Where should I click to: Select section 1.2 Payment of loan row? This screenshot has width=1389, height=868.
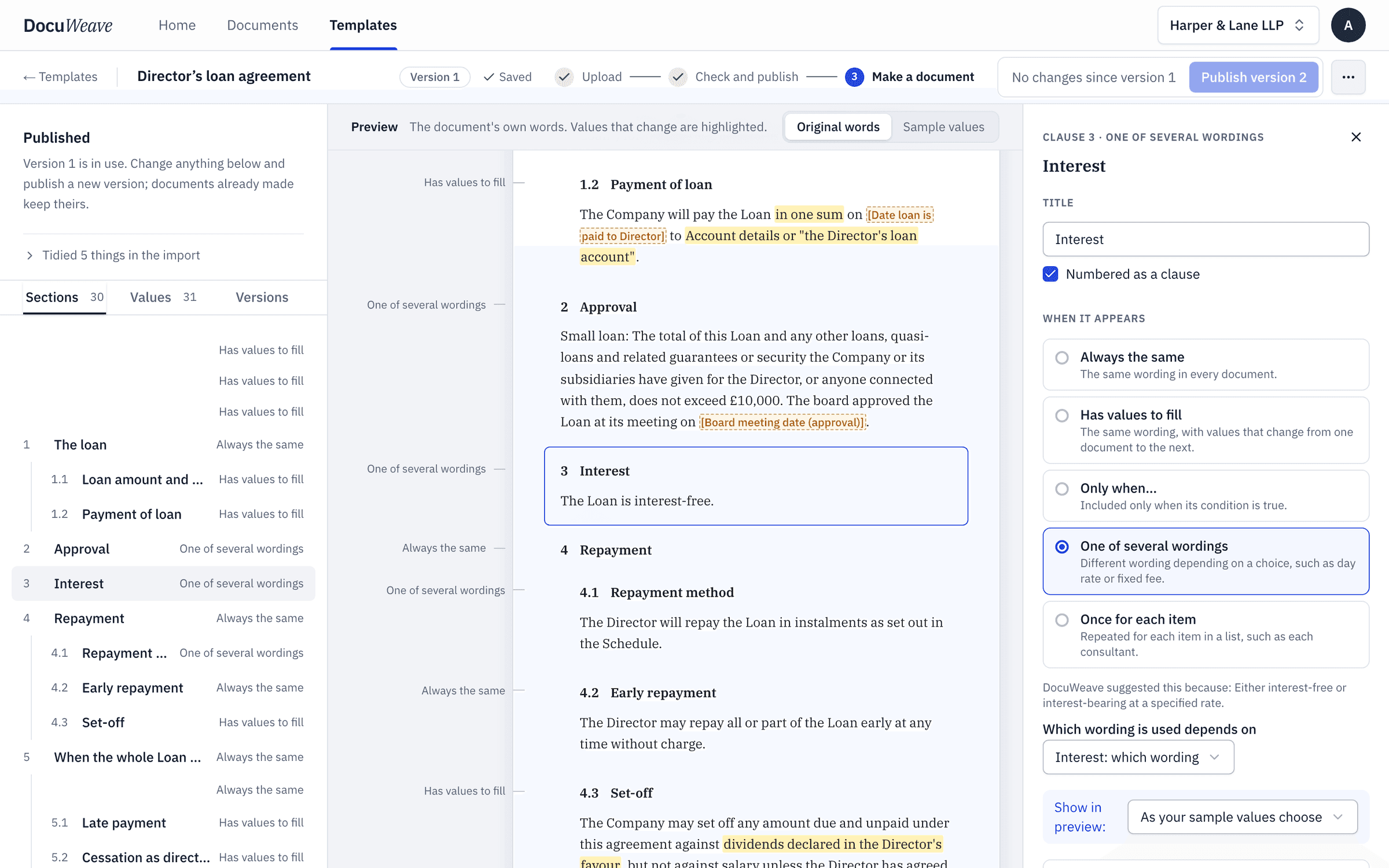click(163, 514)
